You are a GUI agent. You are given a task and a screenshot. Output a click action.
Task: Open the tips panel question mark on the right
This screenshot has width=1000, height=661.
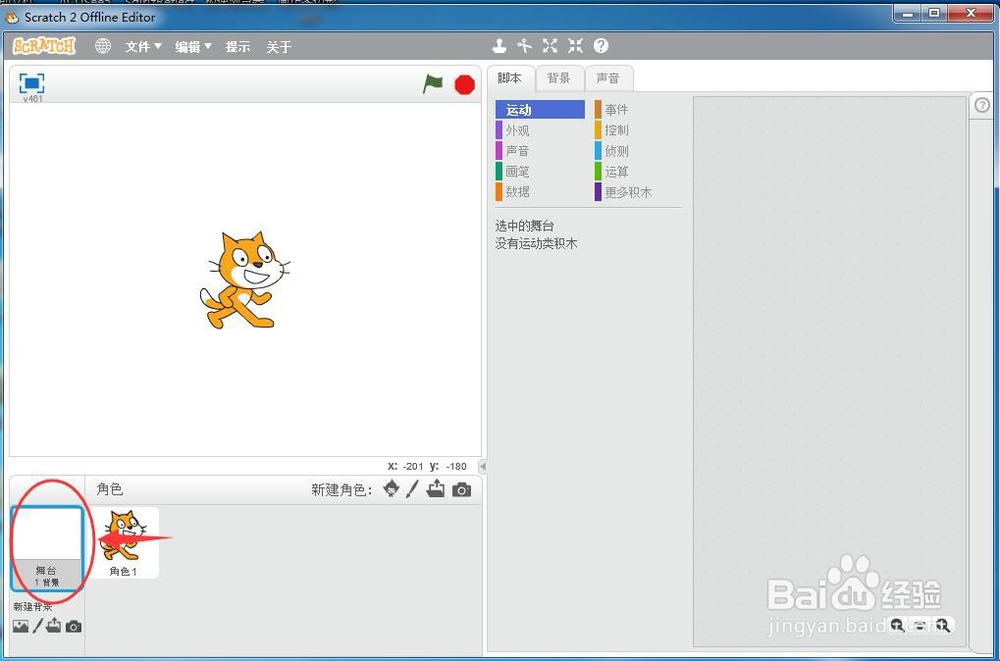point(982,104)
